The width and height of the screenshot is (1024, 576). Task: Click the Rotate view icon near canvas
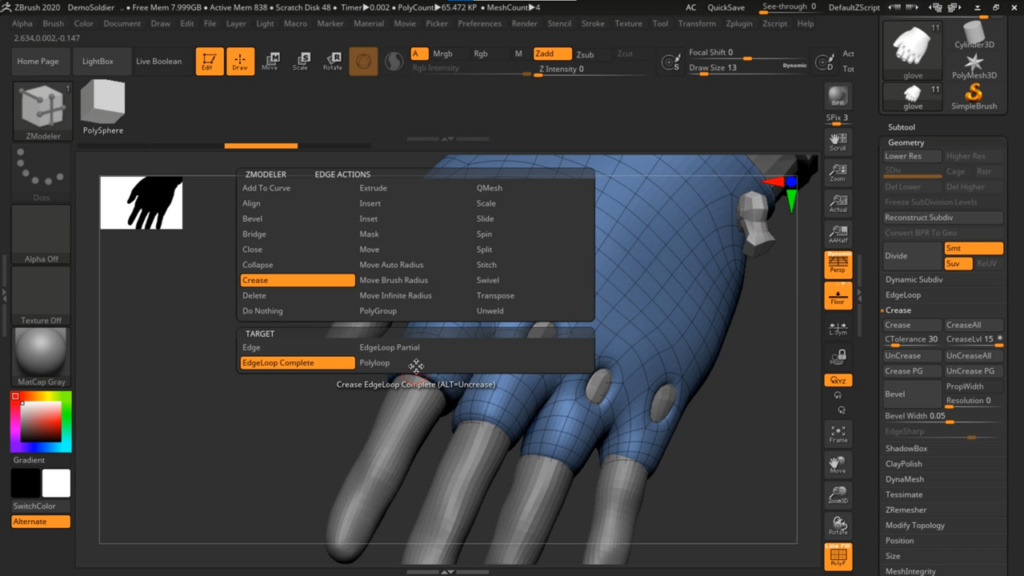click(x=838, y=526)
